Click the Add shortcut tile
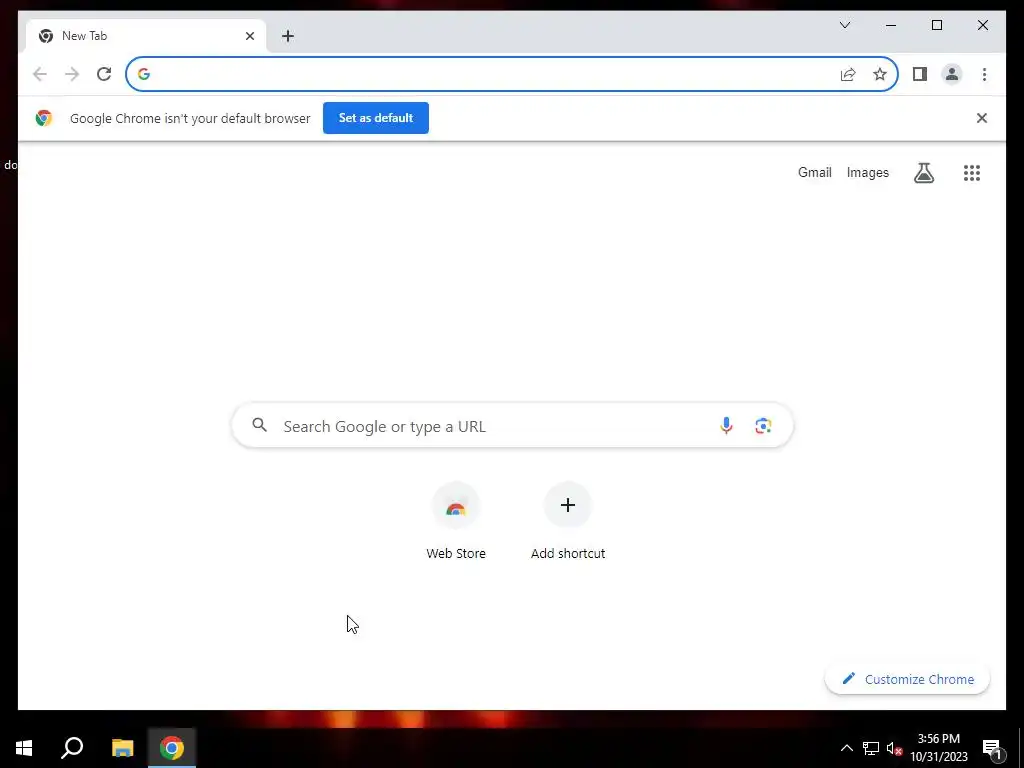The height and width of the screenshot is (768, 1024). [x=568, y=521]
